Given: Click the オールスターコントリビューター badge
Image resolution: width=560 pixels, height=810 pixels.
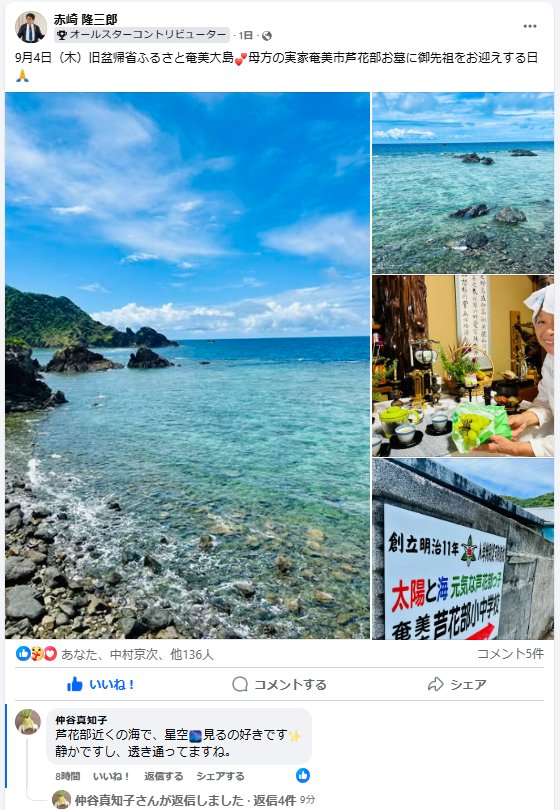Looking at the screenshot, I should (x=142, y=35).
